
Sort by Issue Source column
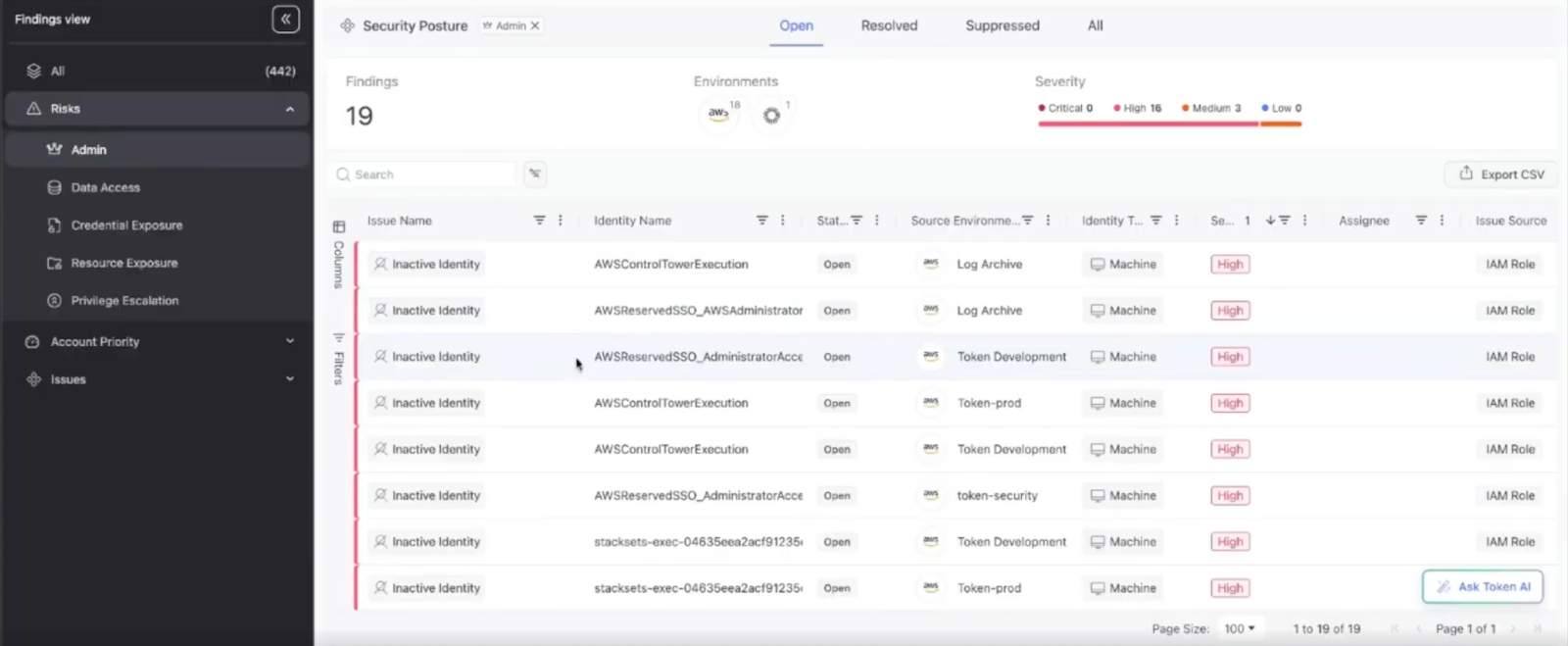point(1510,221)
